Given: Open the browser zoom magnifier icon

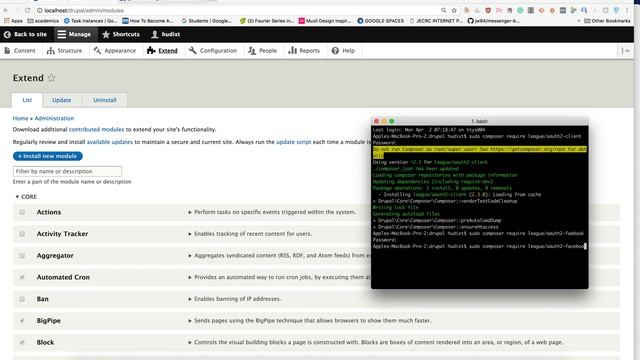Looking at the screenshot, I should (x=444, y=10).
